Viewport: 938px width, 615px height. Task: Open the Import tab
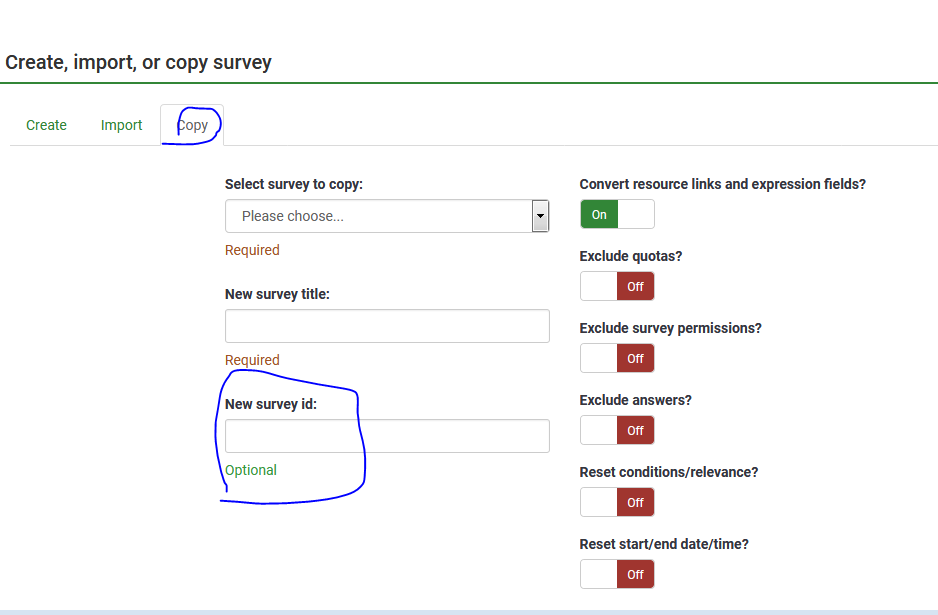[x=121, y=125]
